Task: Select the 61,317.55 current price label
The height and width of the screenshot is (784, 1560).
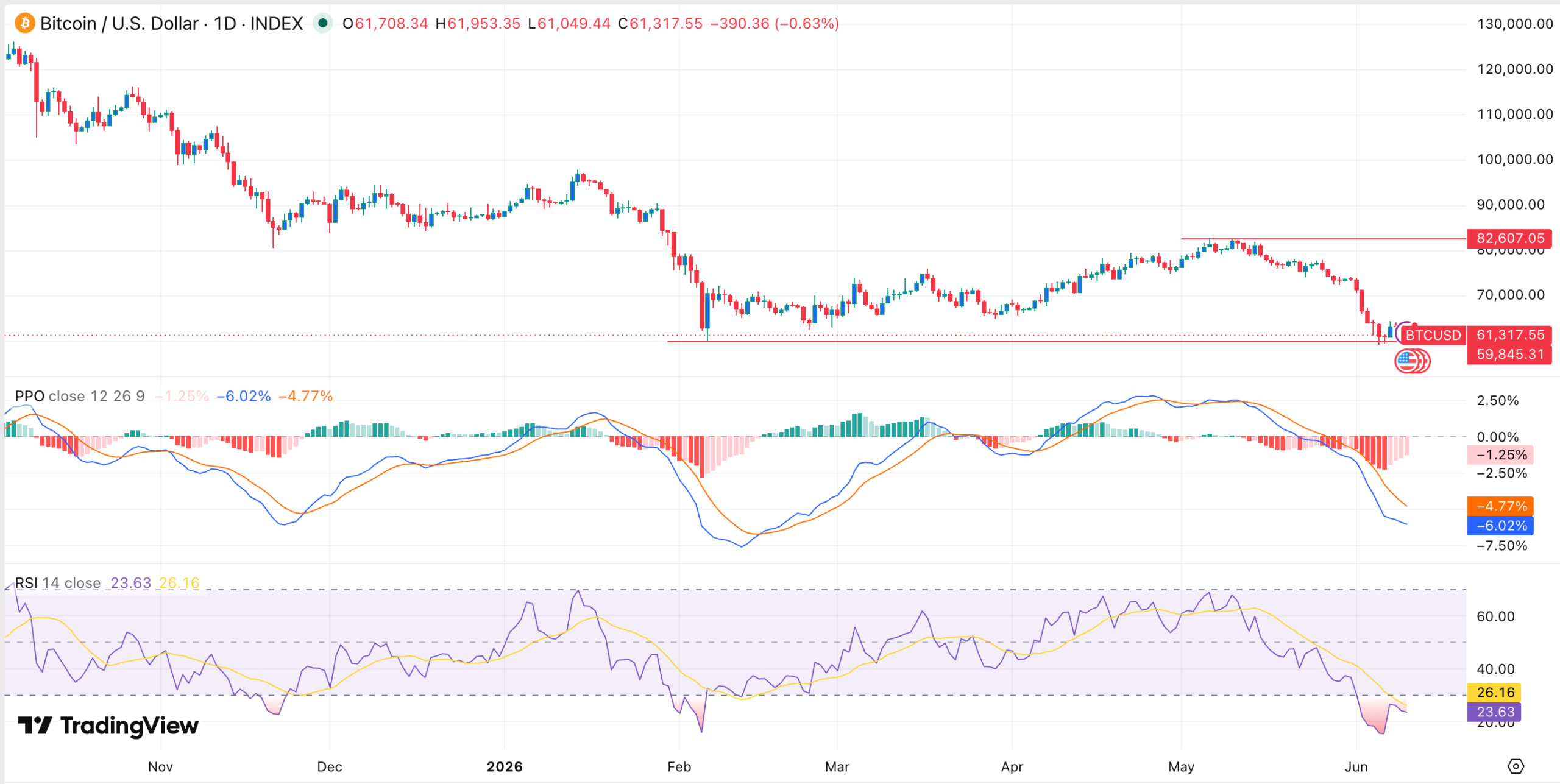Action: coord(1510,335)
